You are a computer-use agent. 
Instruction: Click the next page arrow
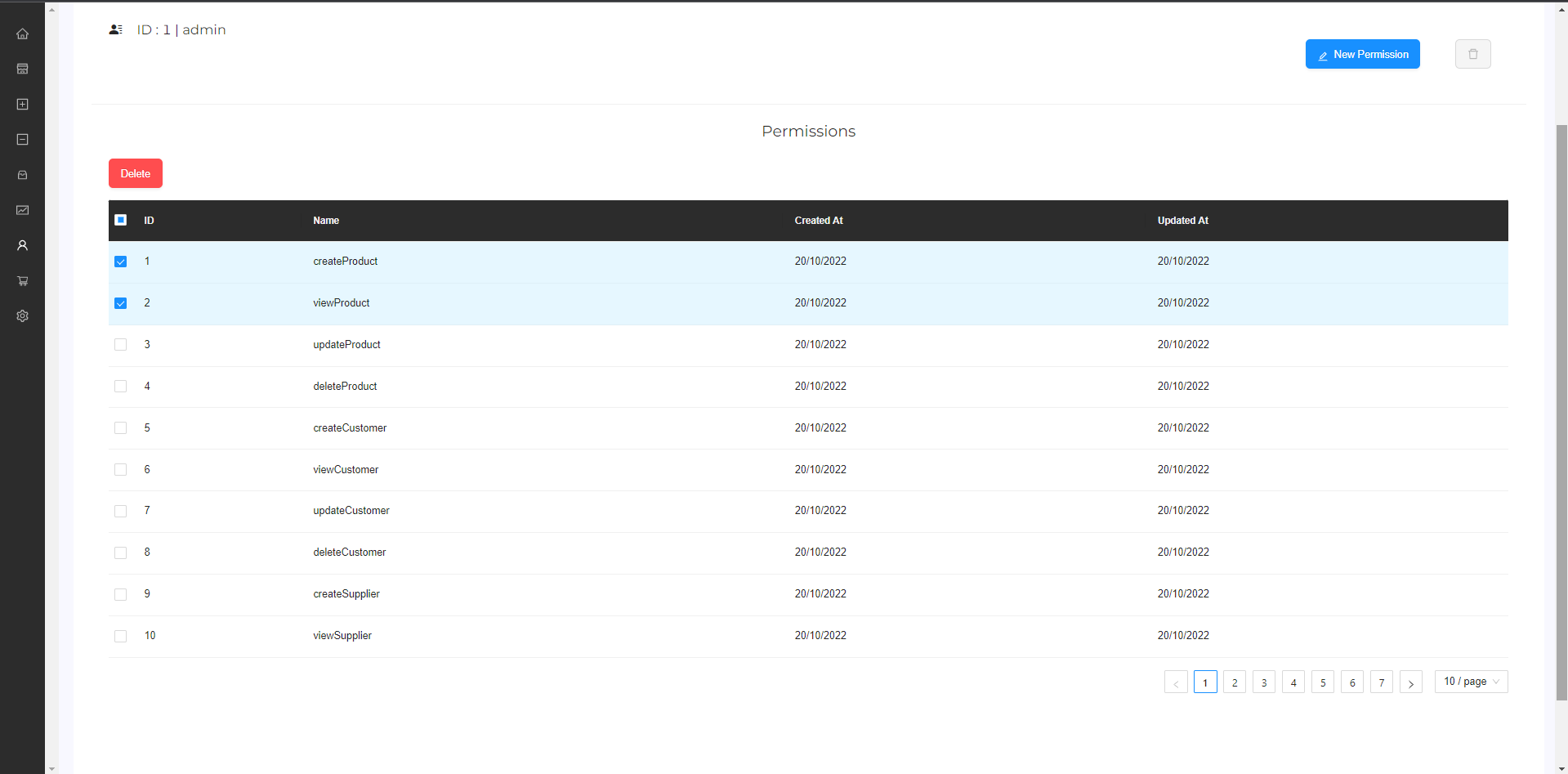pos(1410,682)
